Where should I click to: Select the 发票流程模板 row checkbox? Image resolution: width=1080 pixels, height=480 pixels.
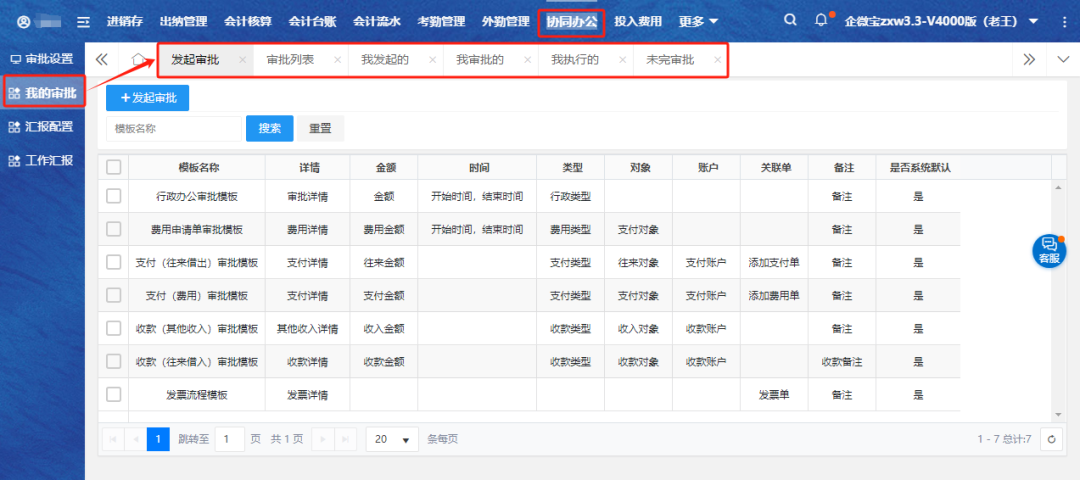coord(114,394)
